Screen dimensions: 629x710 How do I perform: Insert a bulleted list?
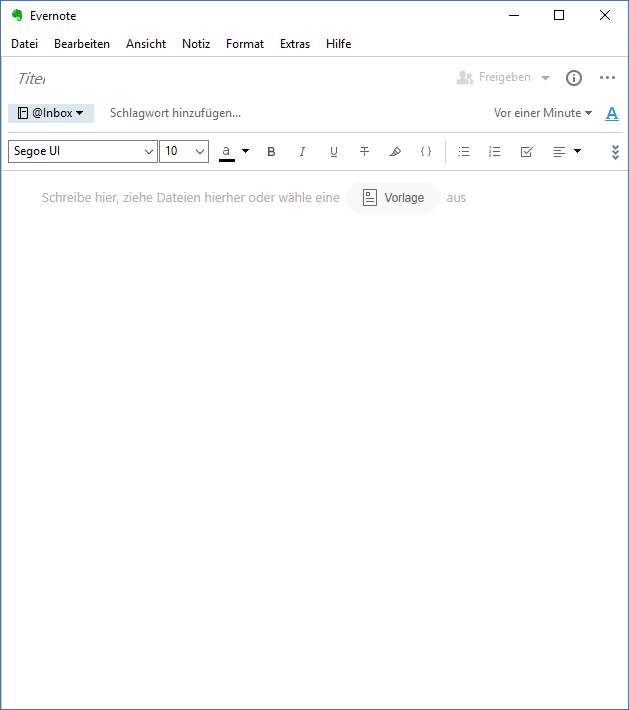click(x=464, y=152)
